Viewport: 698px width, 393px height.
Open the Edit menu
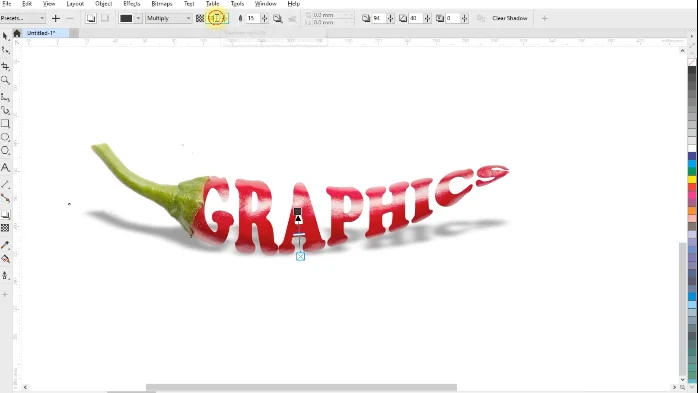coord(27,4)
